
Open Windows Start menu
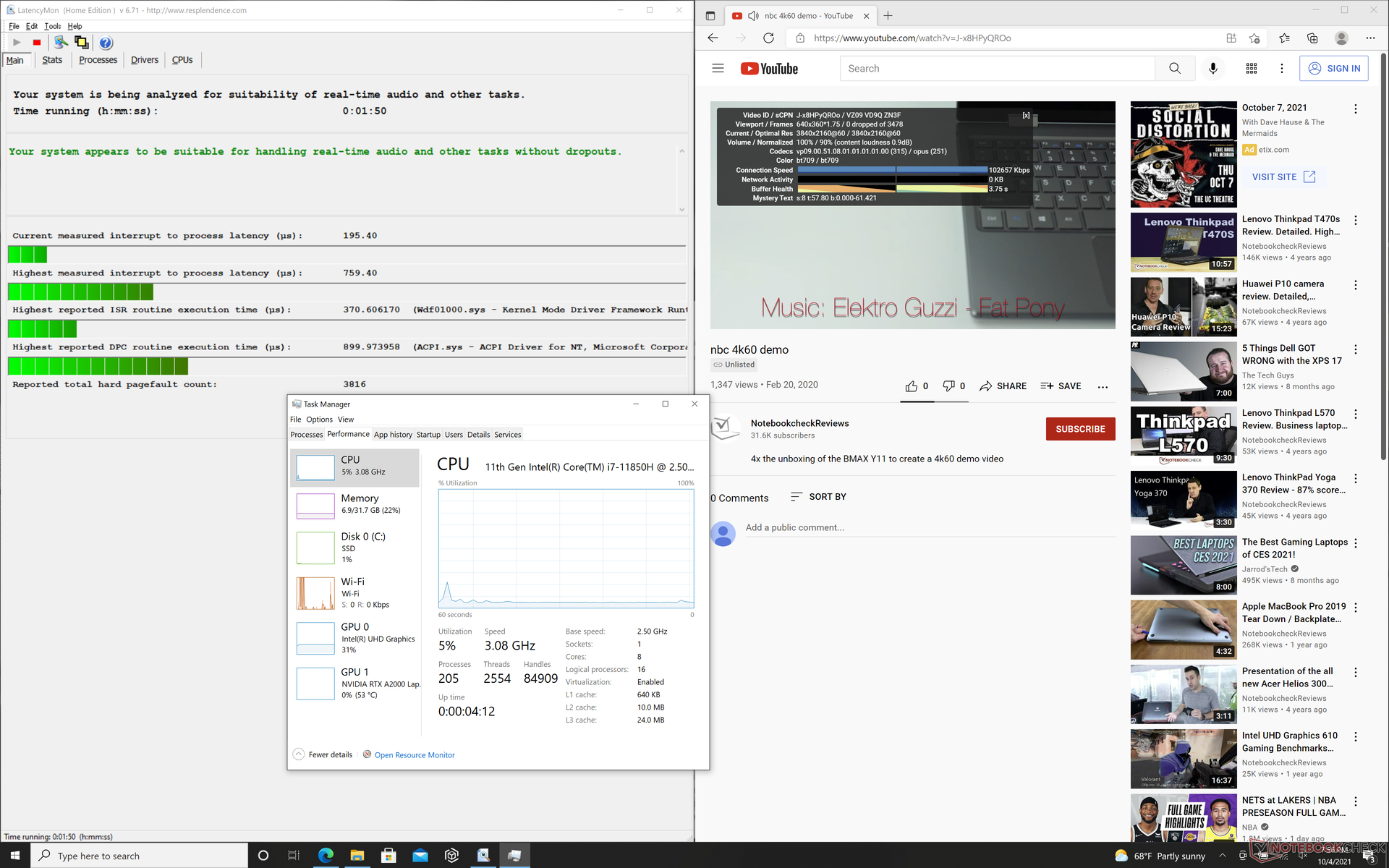[14, 856]
